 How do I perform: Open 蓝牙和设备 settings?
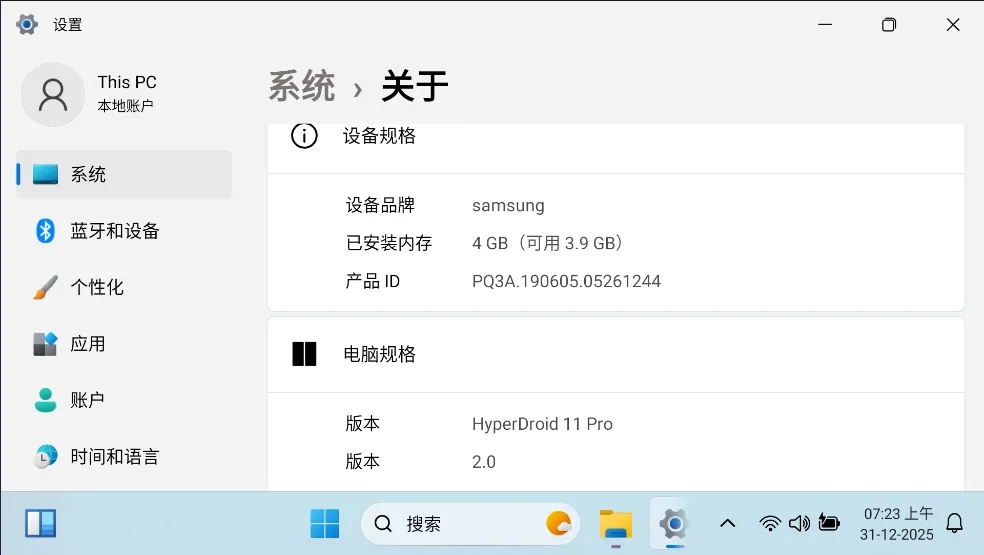point(124,231)
